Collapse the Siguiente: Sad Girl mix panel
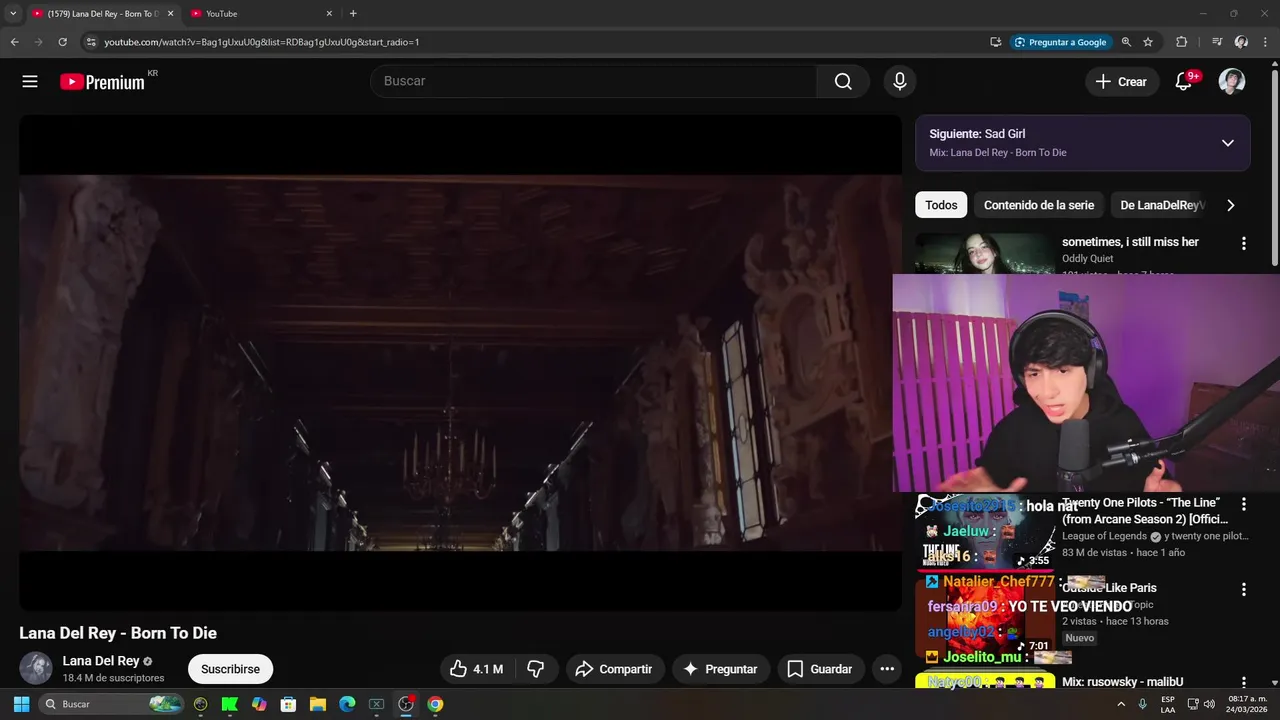Screen dimensions: 1280x720 coord(1228,143)
